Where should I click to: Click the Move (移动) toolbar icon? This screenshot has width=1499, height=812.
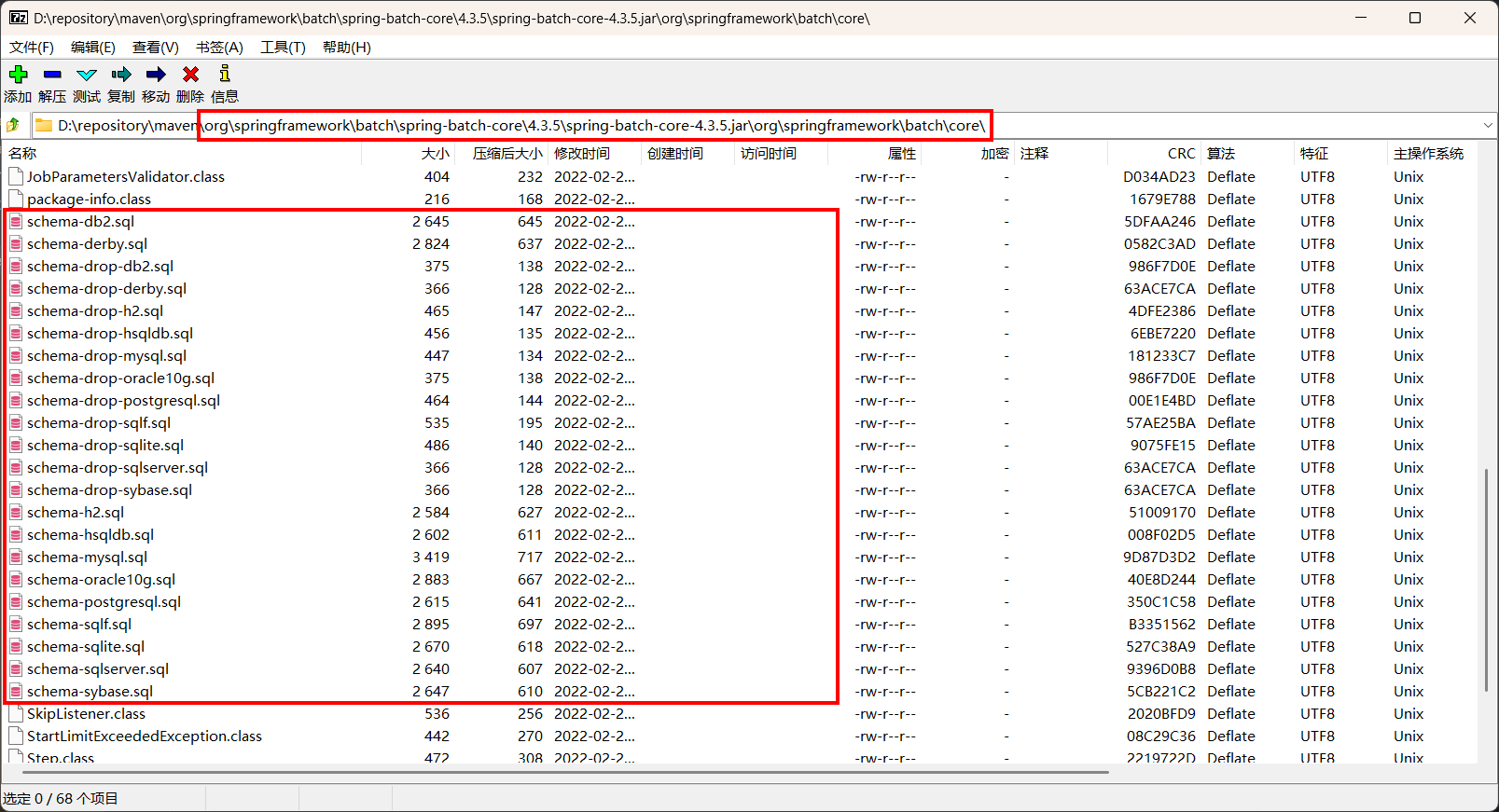[x=156, y=75]
